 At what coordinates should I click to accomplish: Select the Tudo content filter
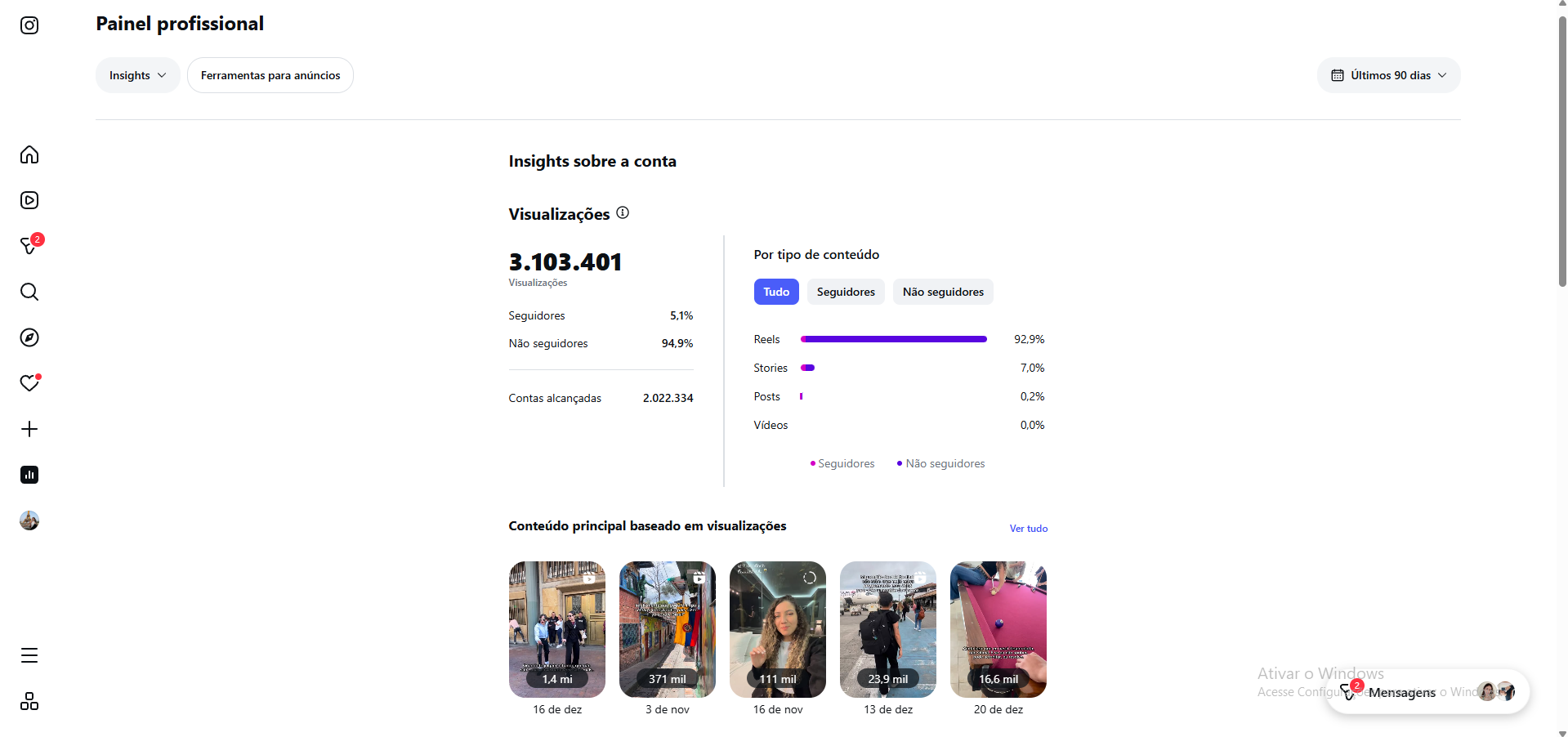pos(776,292)
